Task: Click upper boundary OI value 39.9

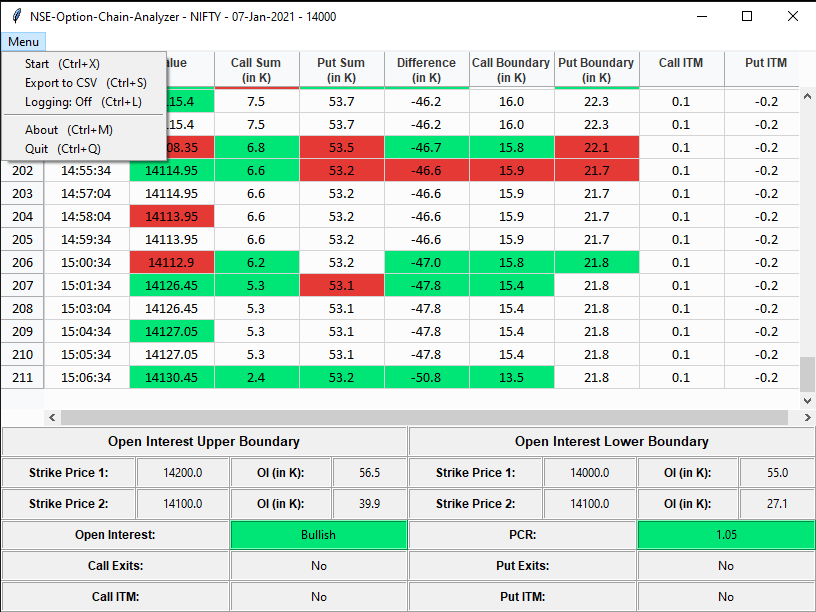Action: (369, 504)
